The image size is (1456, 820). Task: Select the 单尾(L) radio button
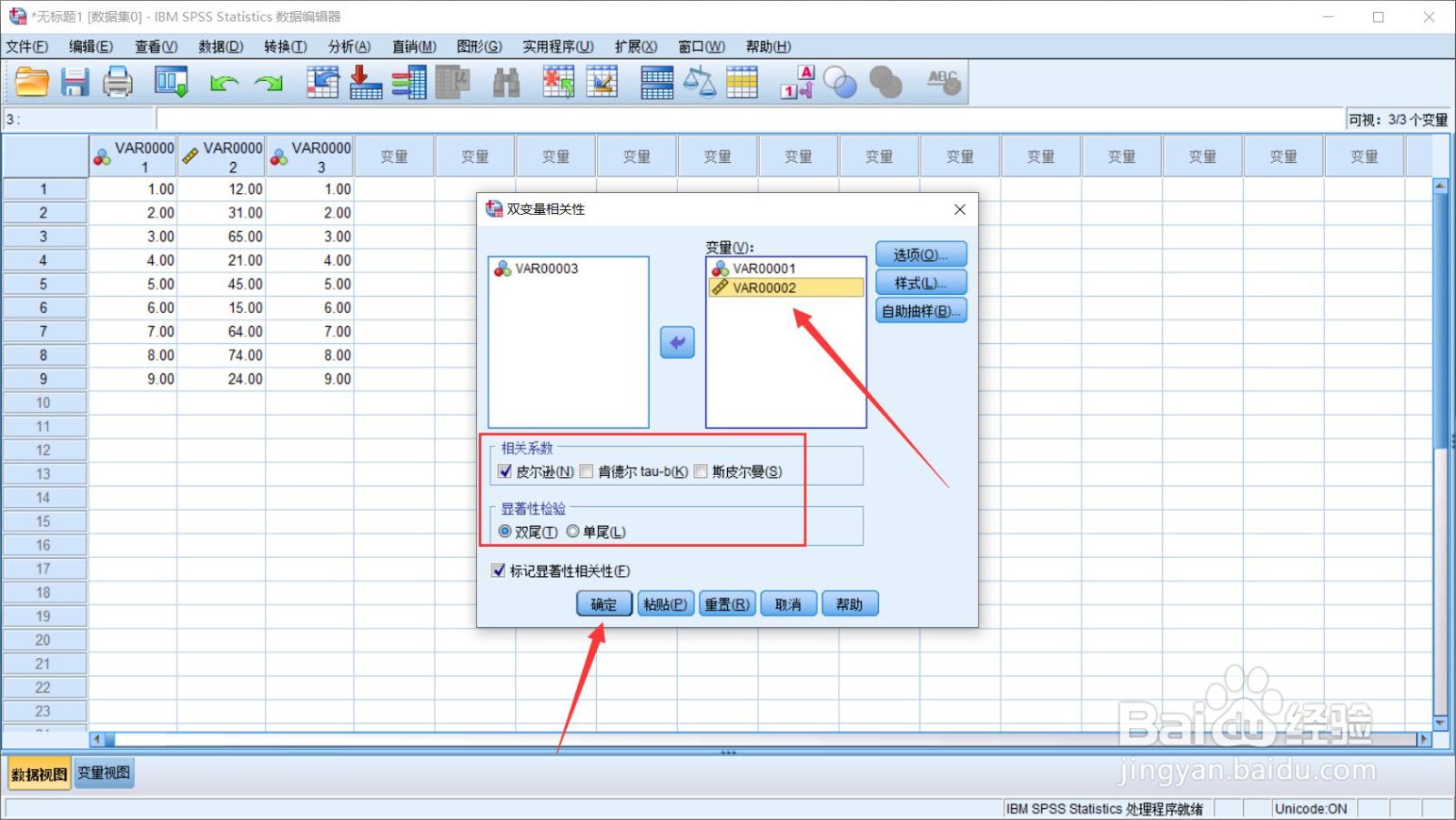[572, 531]
